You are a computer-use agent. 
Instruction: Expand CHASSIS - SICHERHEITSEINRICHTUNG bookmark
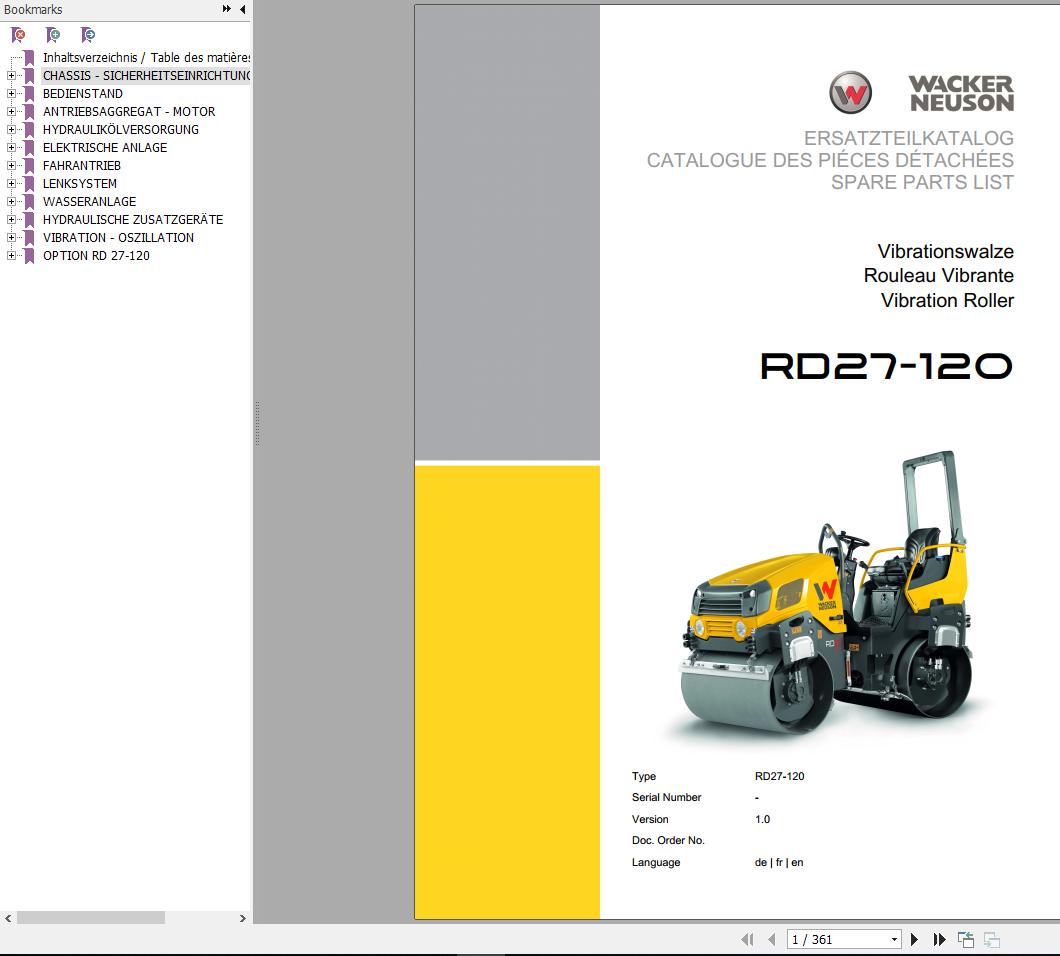coord(11,76)
